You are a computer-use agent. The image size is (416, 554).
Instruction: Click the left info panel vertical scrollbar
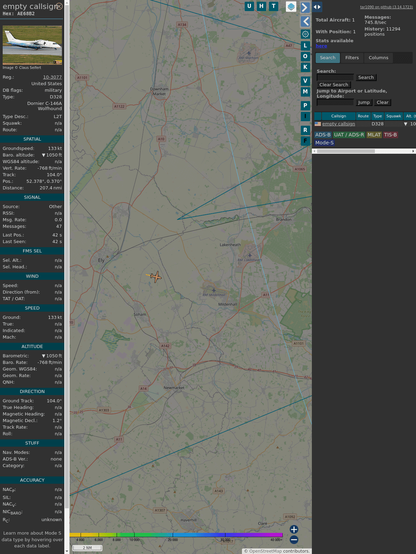67,277
